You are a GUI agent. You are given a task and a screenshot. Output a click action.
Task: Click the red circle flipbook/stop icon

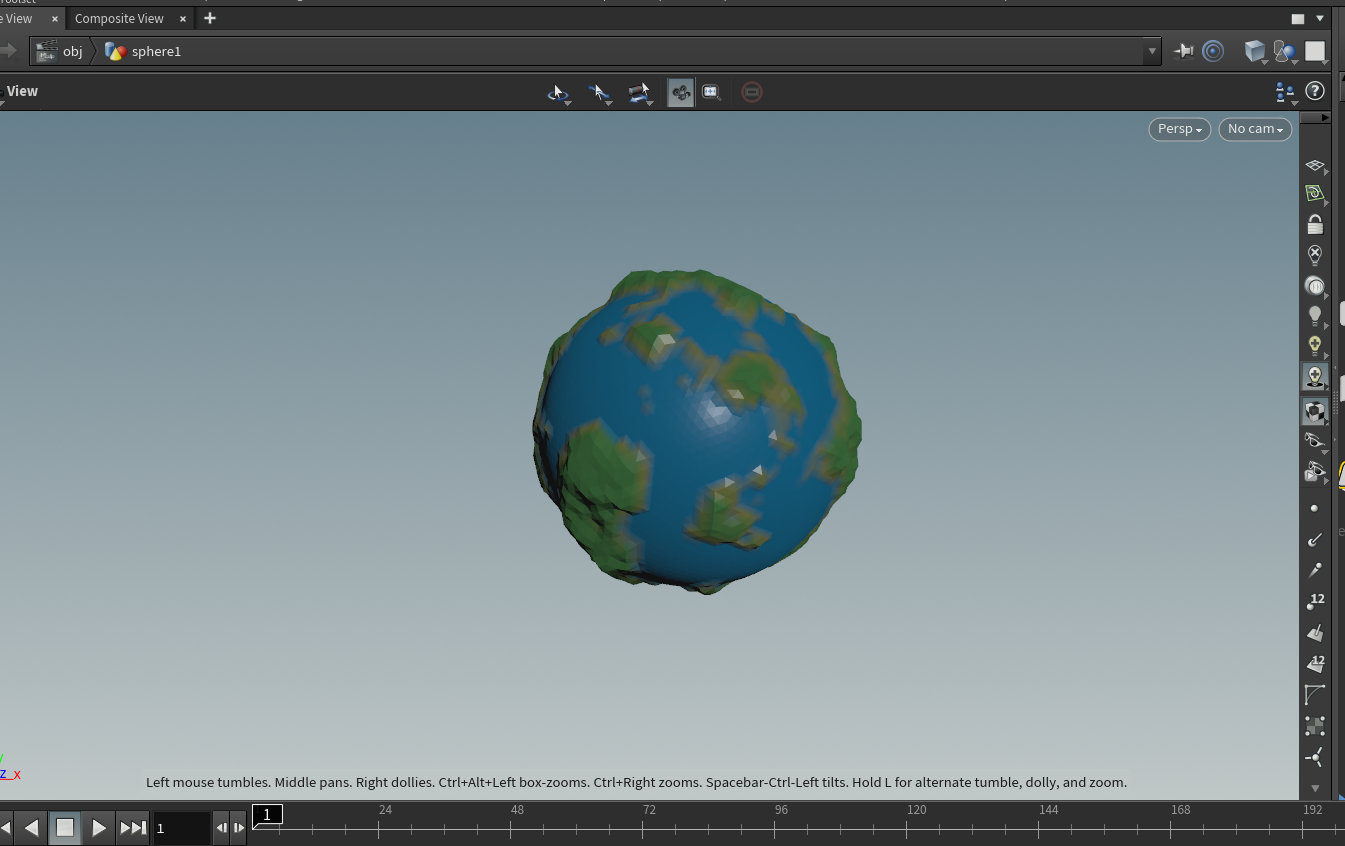pyautogui.click(x=752, y=92)
